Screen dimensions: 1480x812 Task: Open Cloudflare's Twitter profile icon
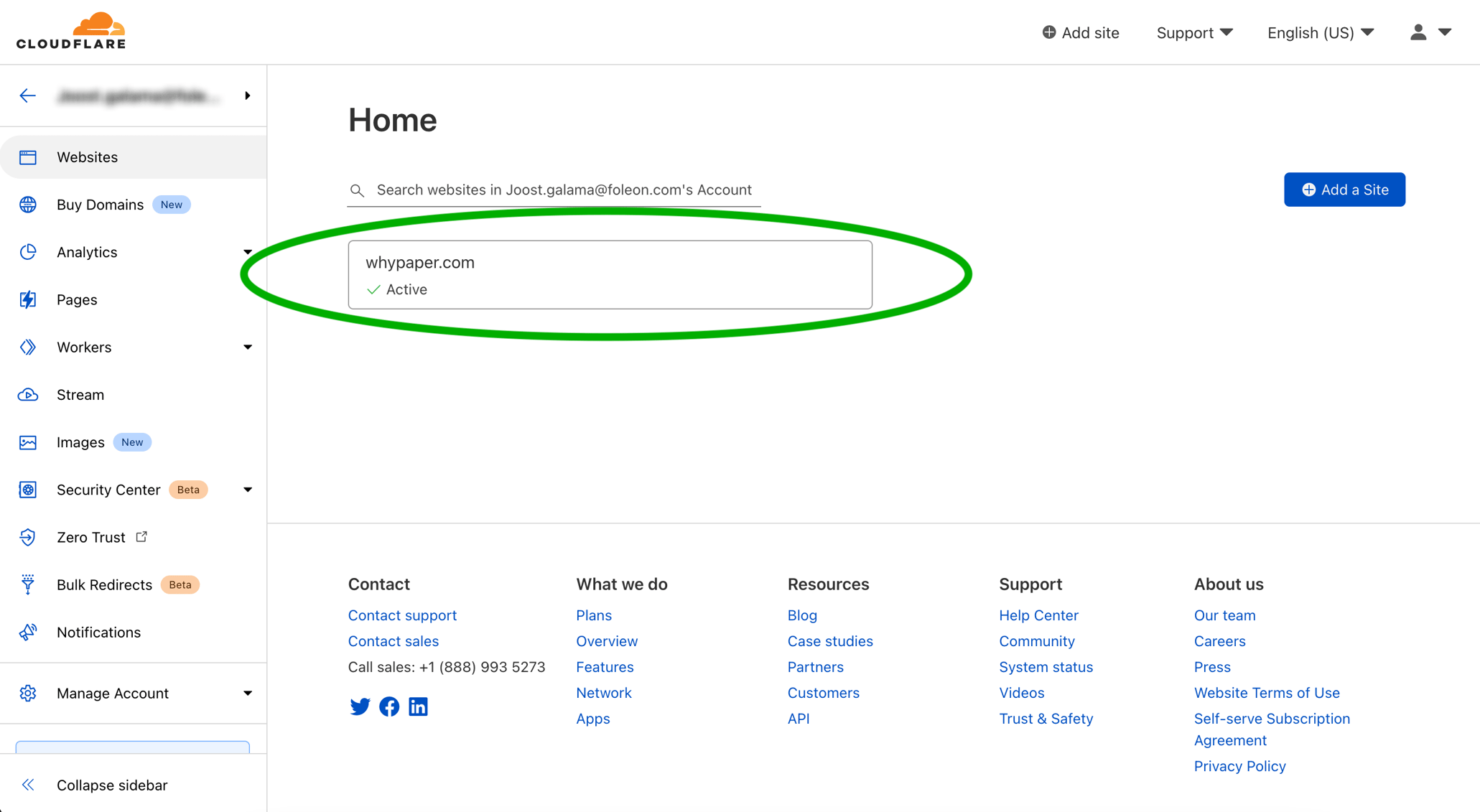coord(360,706)
